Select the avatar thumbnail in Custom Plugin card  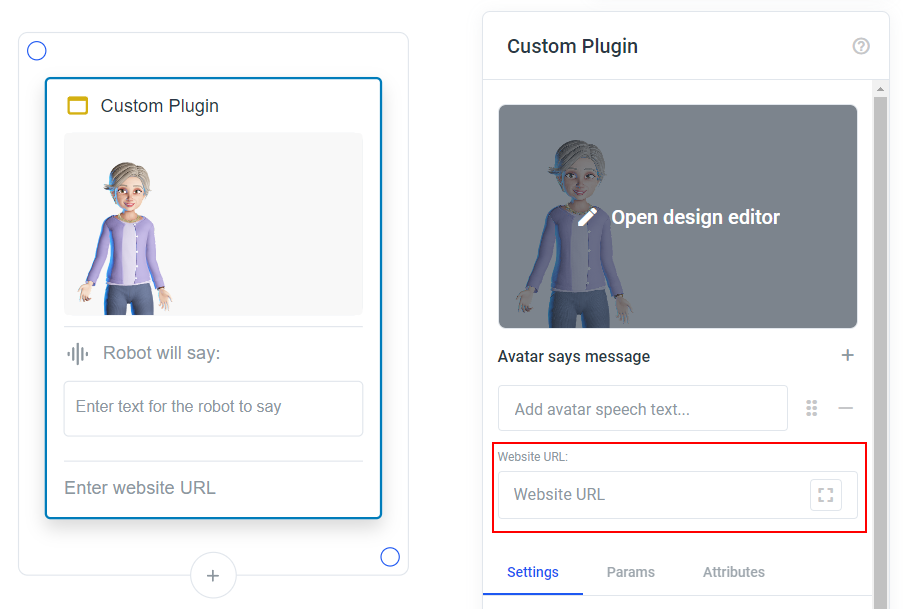pos(213,224)
